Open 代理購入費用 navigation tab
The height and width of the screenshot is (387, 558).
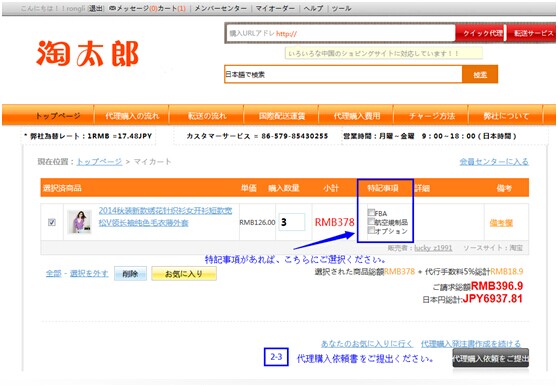357,115
